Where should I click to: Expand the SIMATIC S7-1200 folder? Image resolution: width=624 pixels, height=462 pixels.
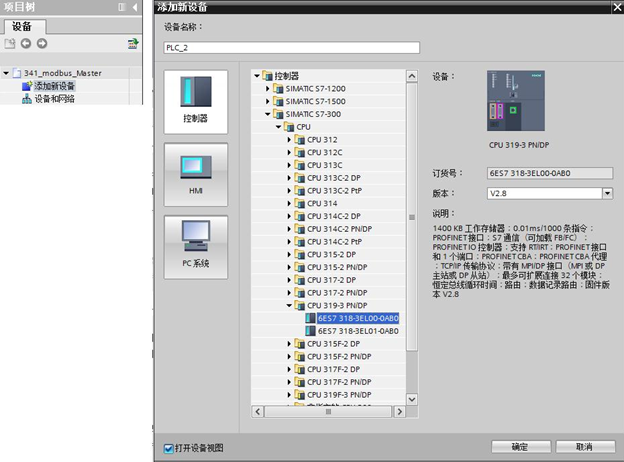click(x=268, y=88)
